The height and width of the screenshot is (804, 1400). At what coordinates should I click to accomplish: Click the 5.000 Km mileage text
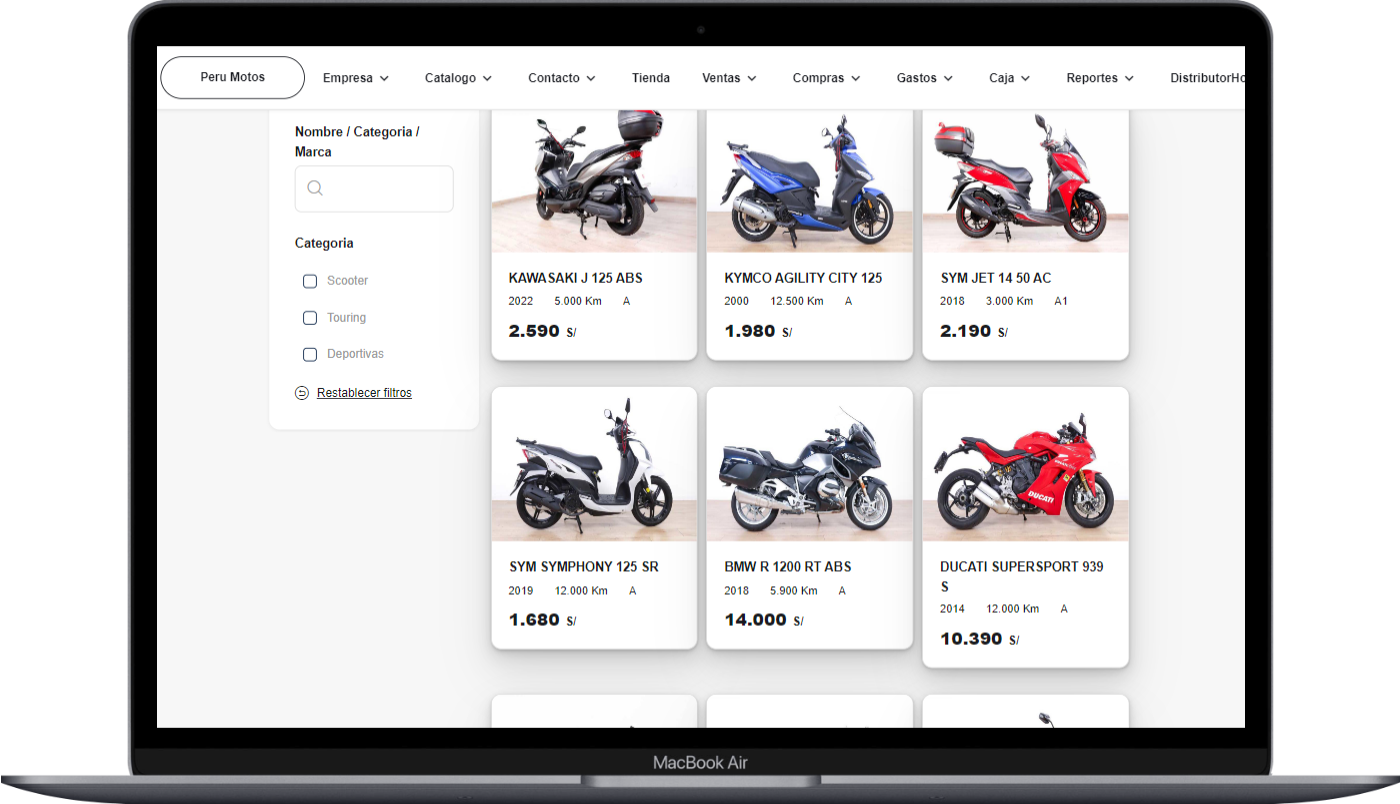coord(580,301)
